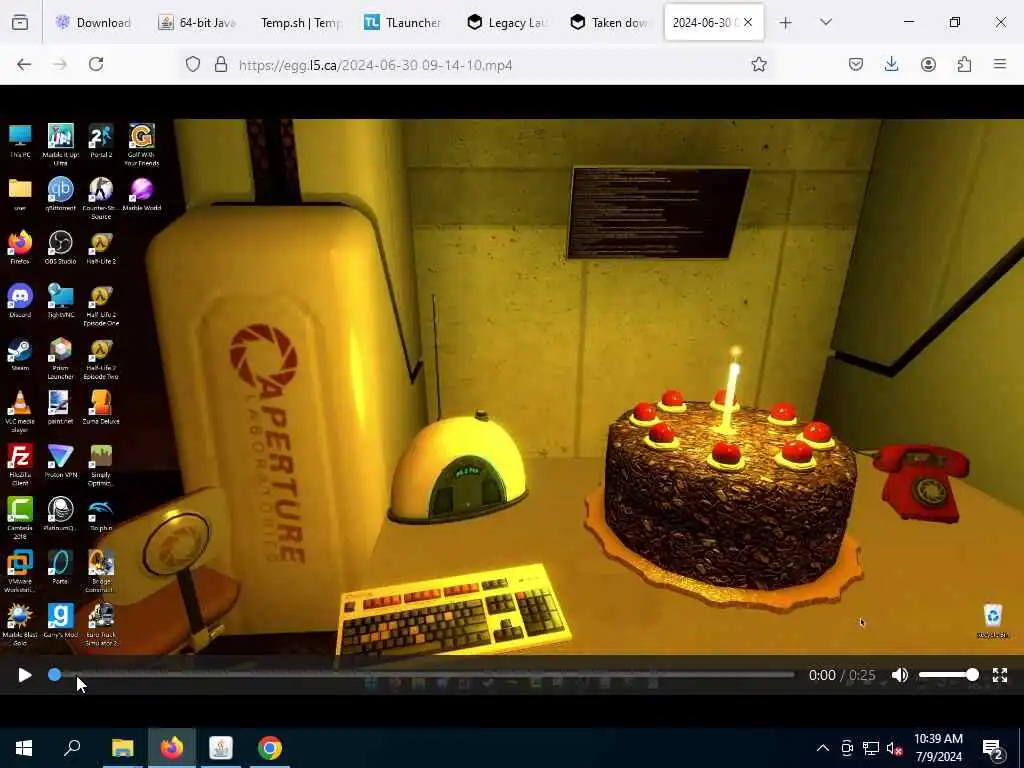Open File Explorer from the taskbar
The height and width of the screenshot is (768, 1024).
tap(122, 748)
